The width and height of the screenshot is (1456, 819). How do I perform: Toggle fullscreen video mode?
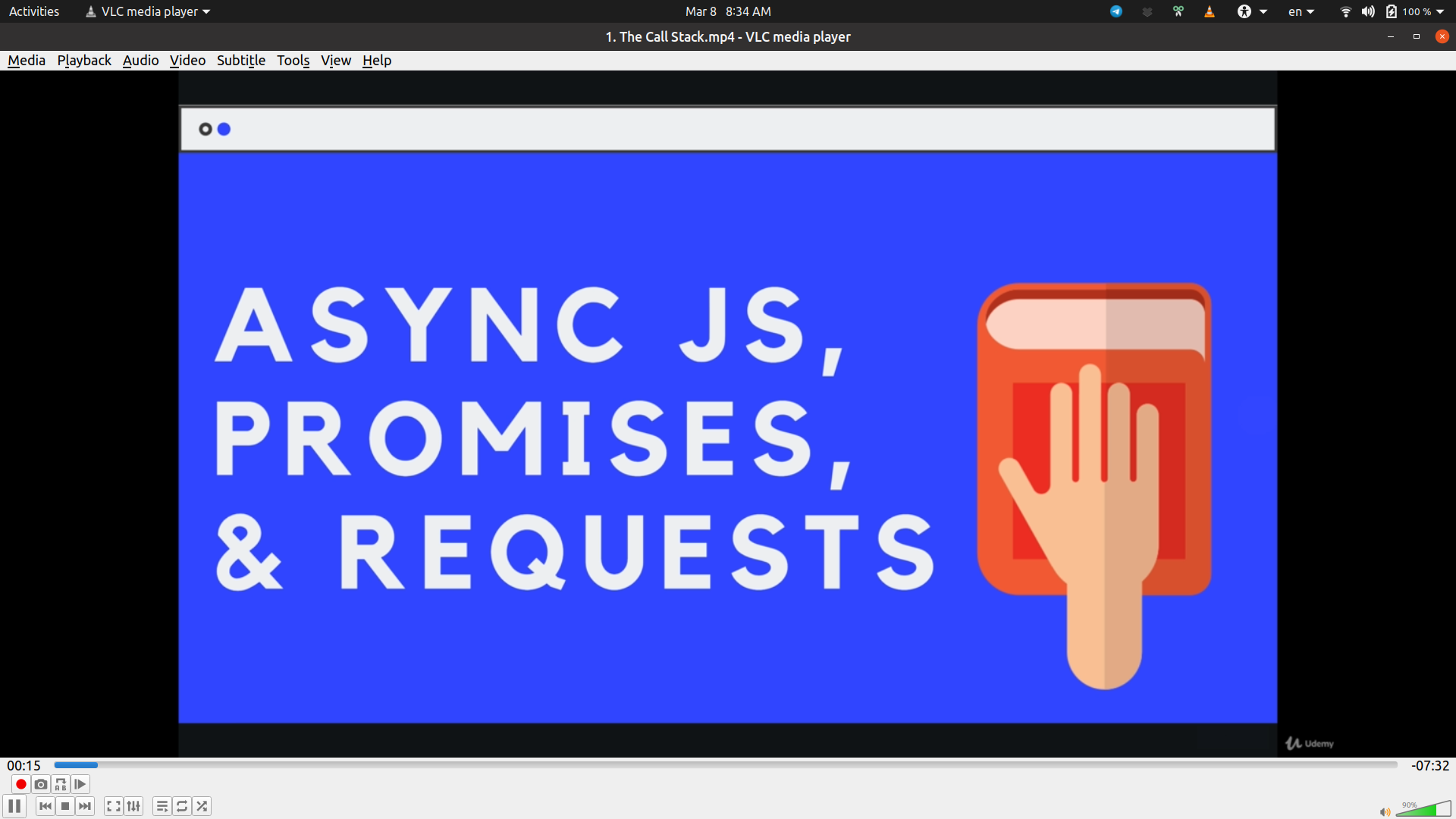coord(114,806)
